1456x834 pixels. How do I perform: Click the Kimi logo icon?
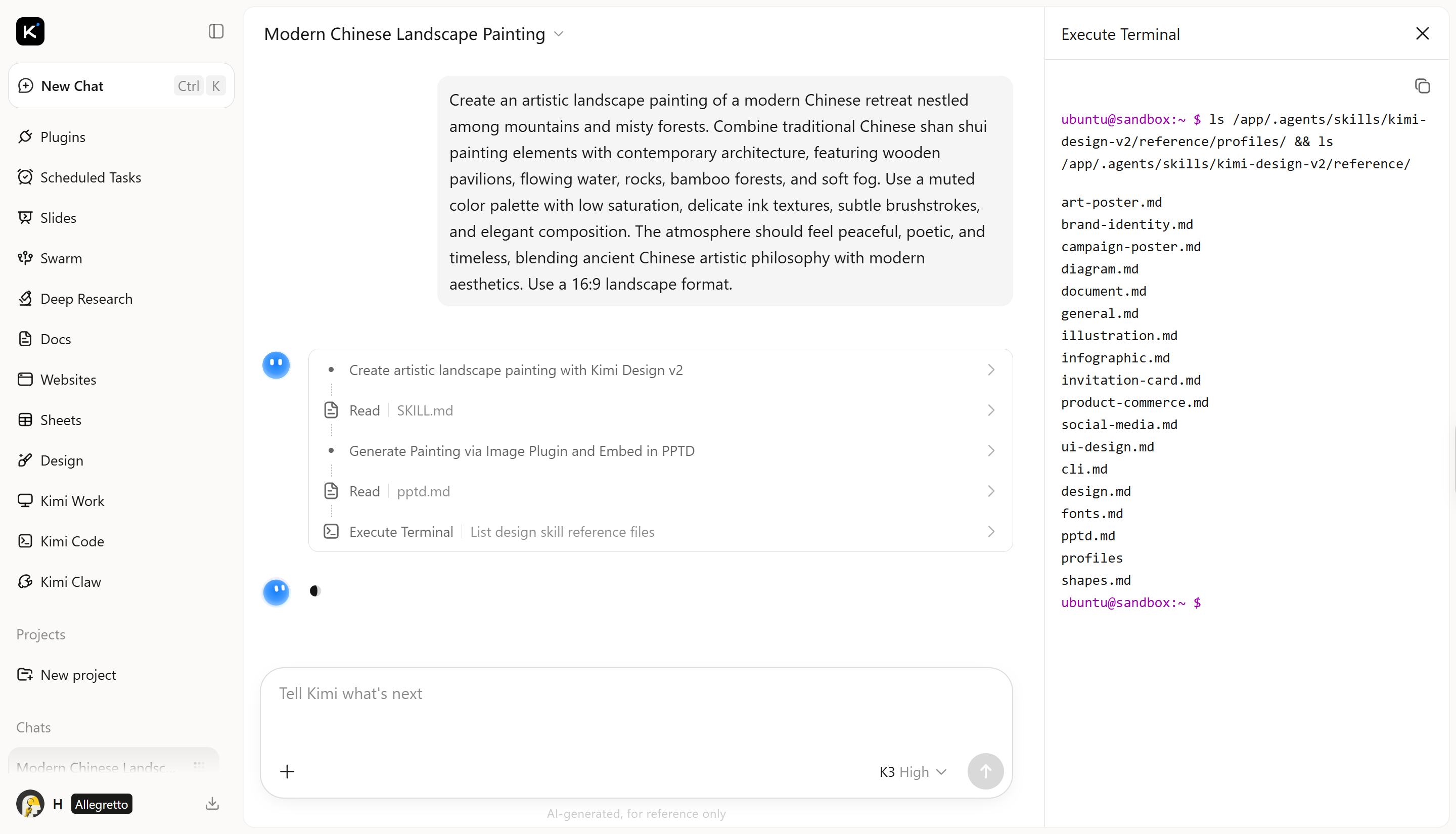click(30, 31)
